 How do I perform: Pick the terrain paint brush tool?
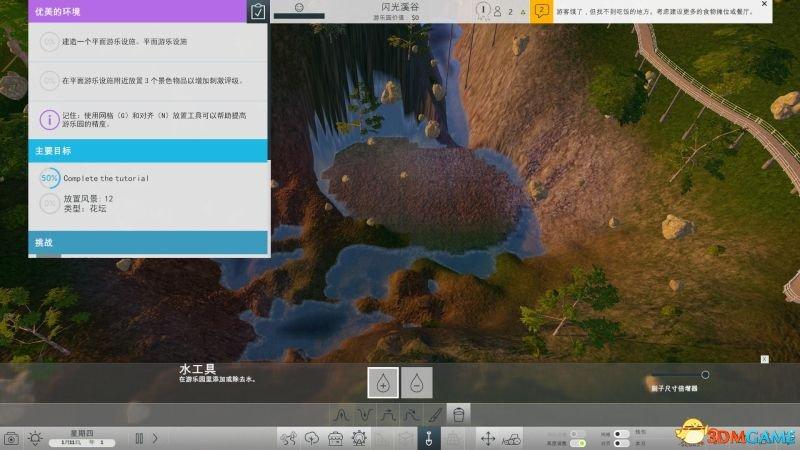tap(435, 415)
